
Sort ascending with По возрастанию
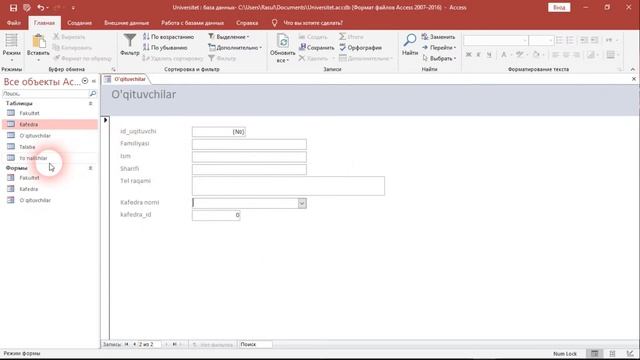tap(169, 37)
